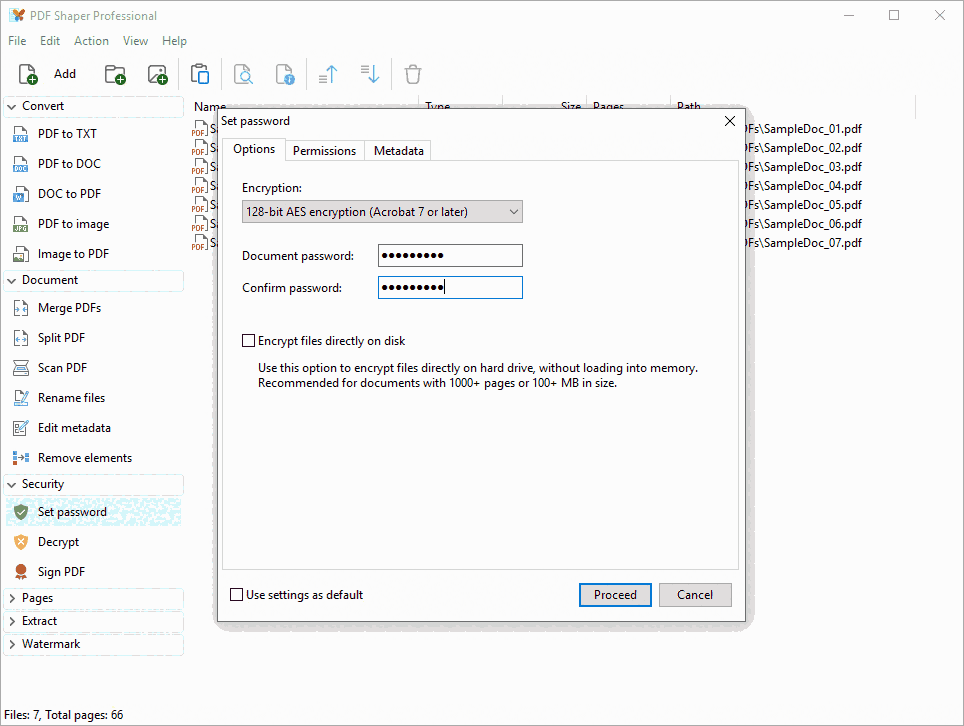Screen dimensions: 964x726
Task: Enable Encrypt files directly on disk
Action: pyautogui.click(x=248, y=340)
